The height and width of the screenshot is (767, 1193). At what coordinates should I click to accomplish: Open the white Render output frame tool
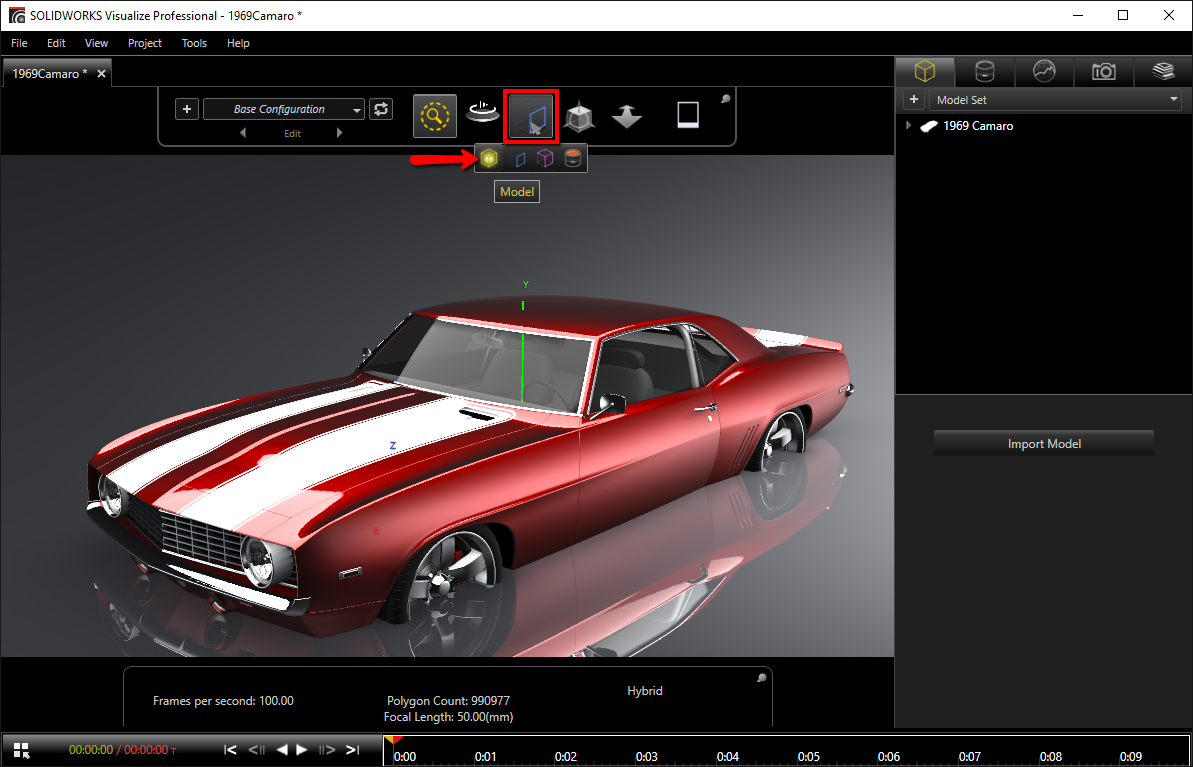(x=688, y=115)
